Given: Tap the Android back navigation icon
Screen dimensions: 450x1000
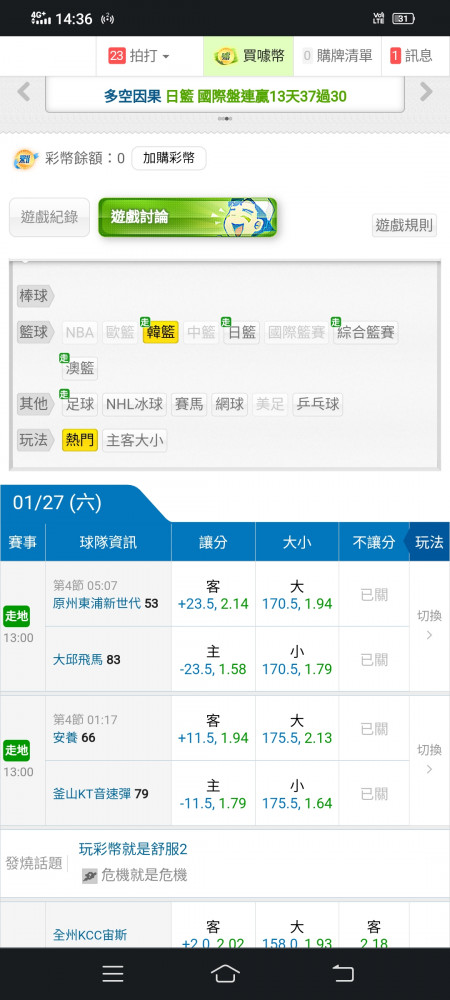Looking at the screenshot, I should [x=343, y=973].
